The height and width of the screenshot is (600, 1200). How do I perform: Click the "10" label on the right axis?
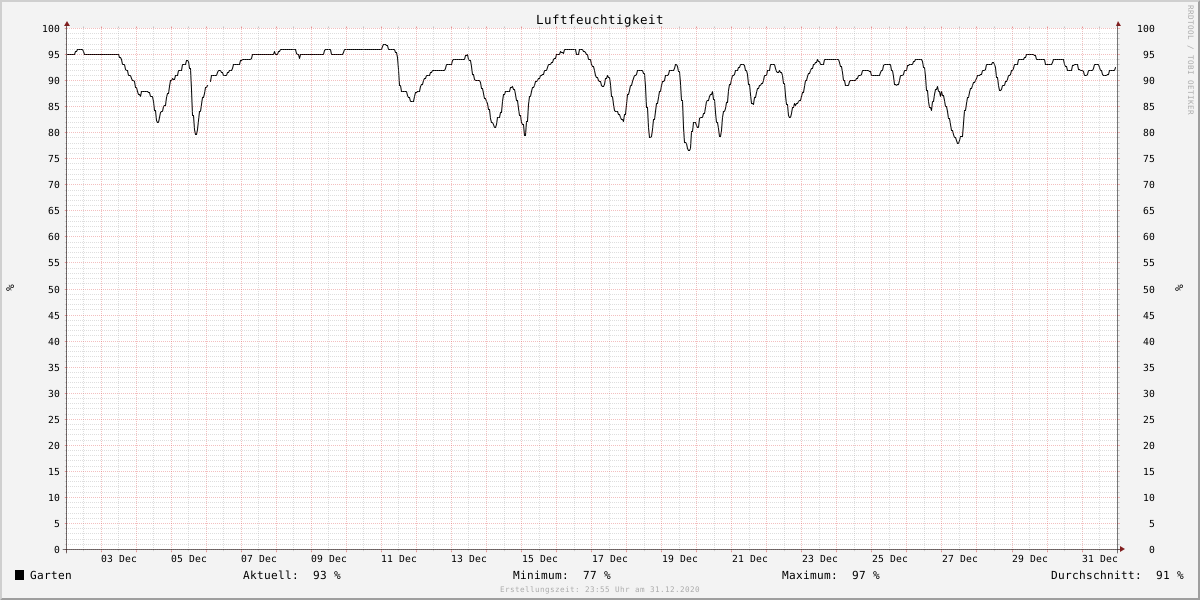click(x=1149, y=498)
